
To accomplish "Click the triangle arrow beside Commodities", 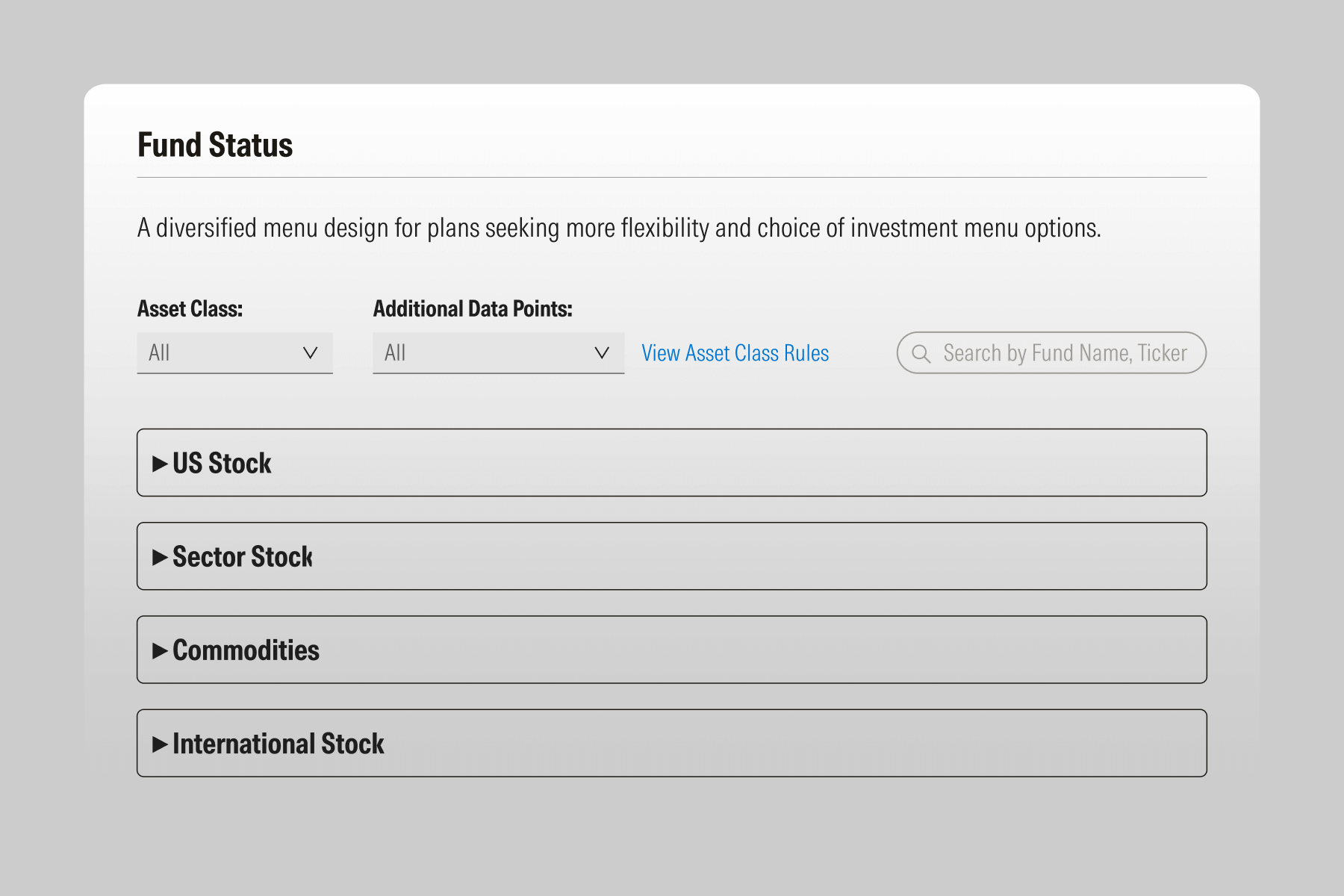I will coord(159,650).
